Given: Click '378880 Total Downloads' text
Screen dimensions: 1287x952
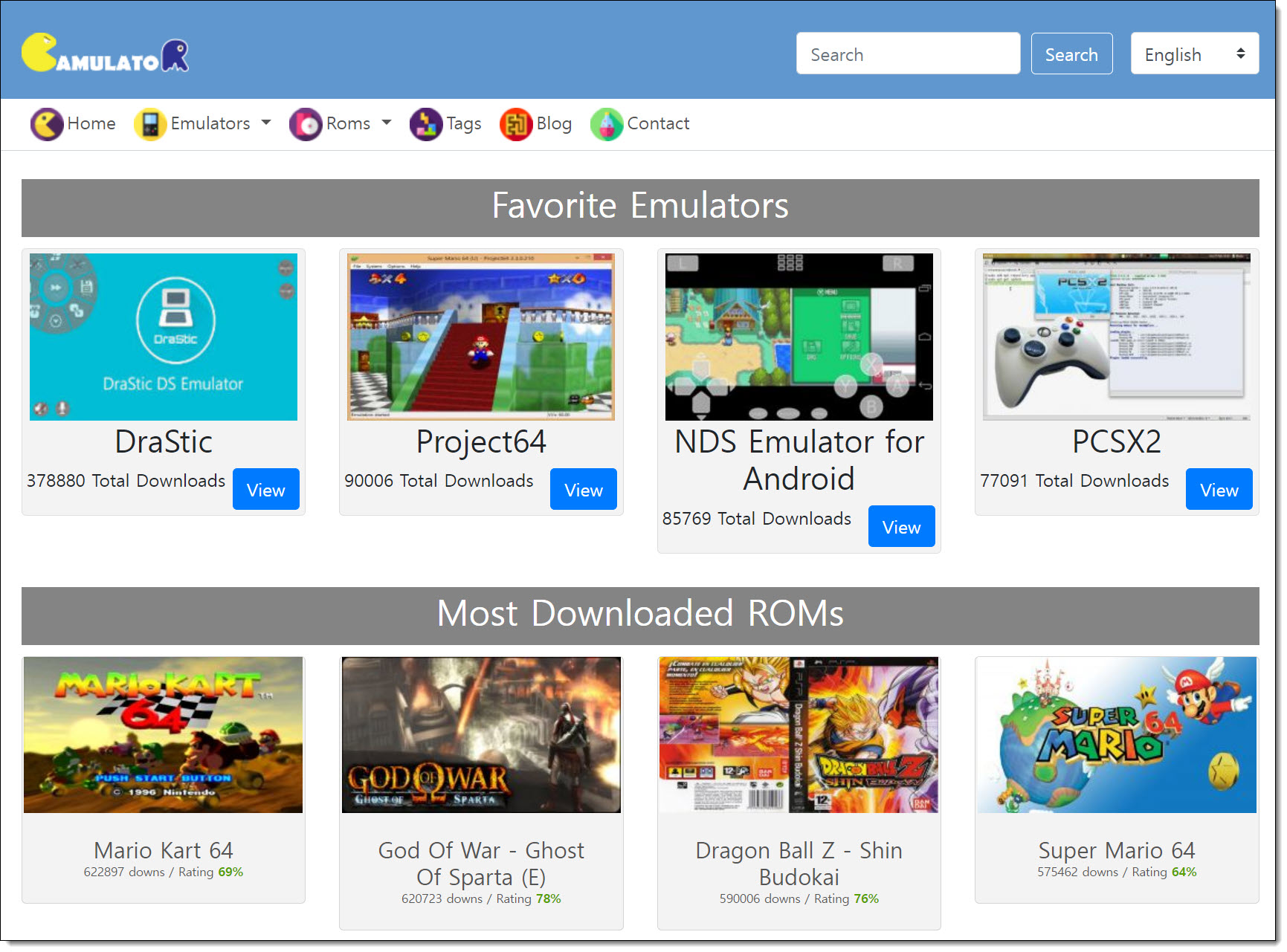Looking at the screenshot, I should pyautogui.click(x=126, y=481).
